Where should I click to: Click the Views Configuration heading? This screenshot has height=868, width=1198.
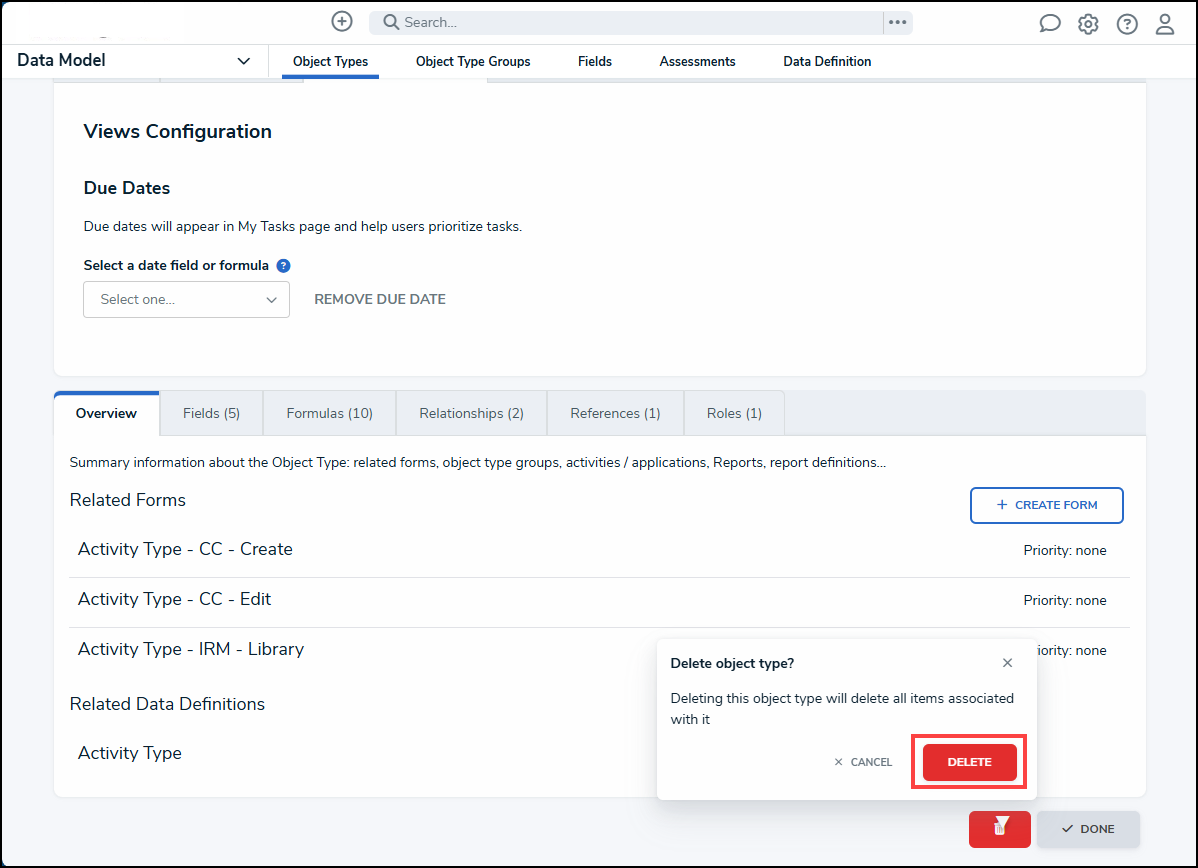[x=177, y=131]
